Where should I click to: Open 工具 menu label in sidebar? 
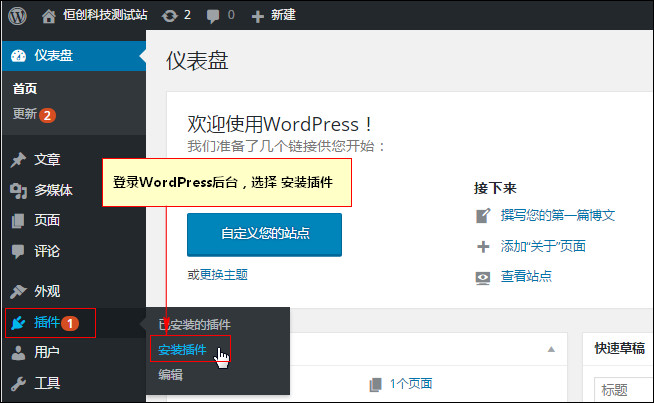click(x=47, y=383)
